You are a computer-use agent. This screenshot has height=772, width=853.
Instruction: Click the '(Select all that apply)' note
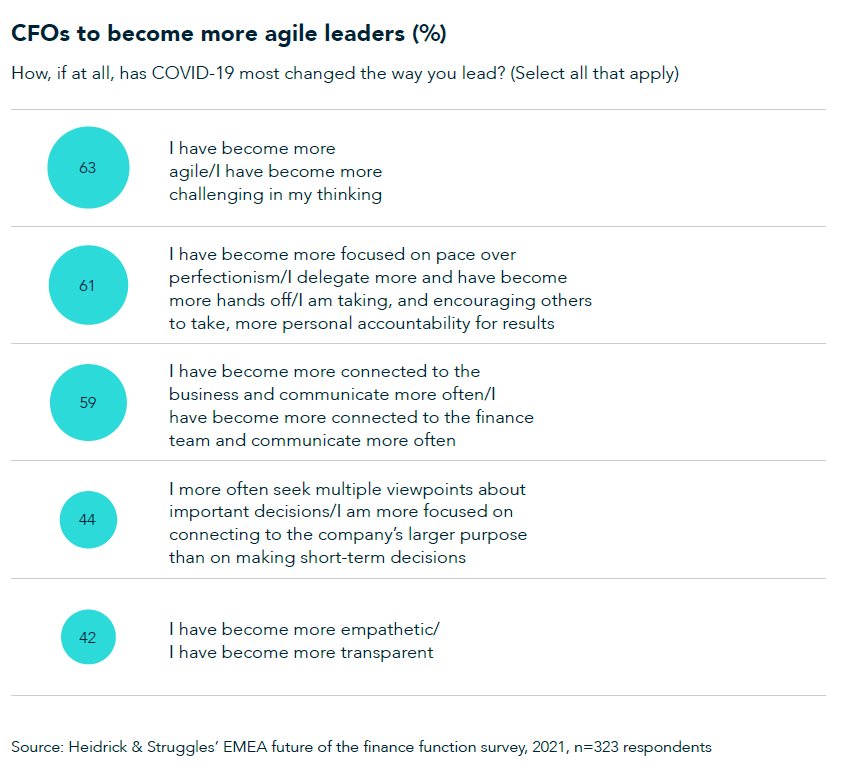pyautogui.click(x=594, y=75)
